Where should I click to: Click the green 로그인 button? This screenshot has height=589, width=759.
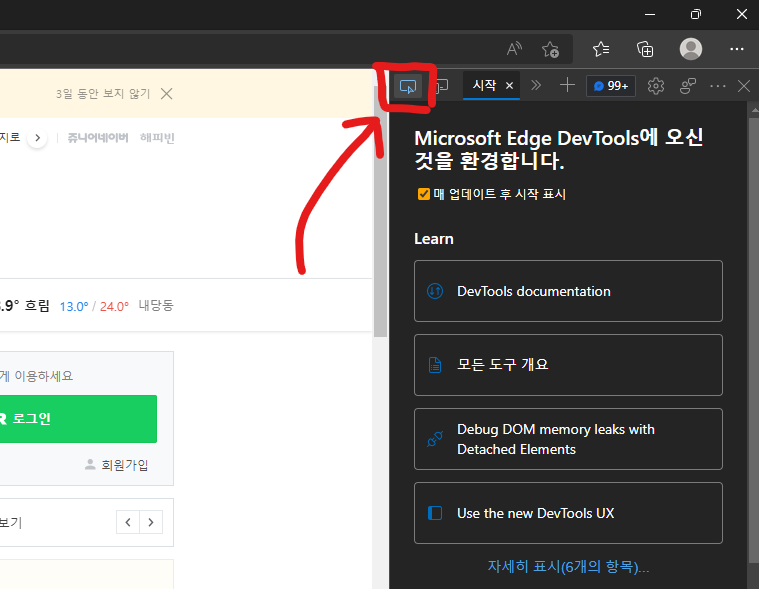click(78, 419)
